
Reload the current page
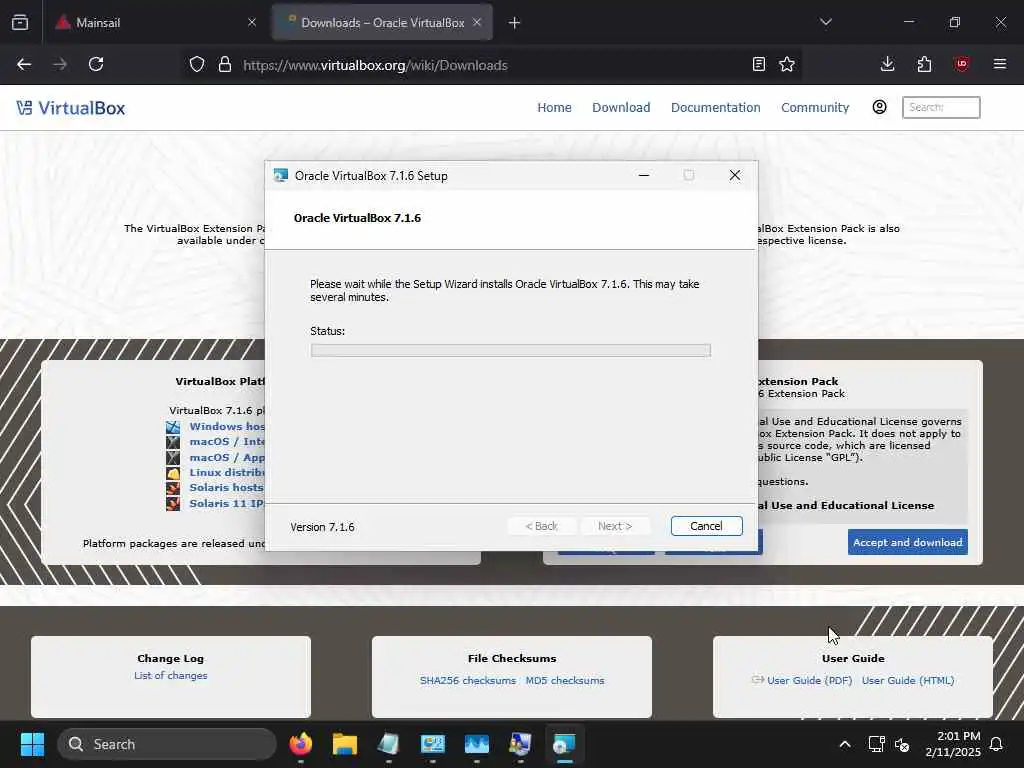point(96,65)
